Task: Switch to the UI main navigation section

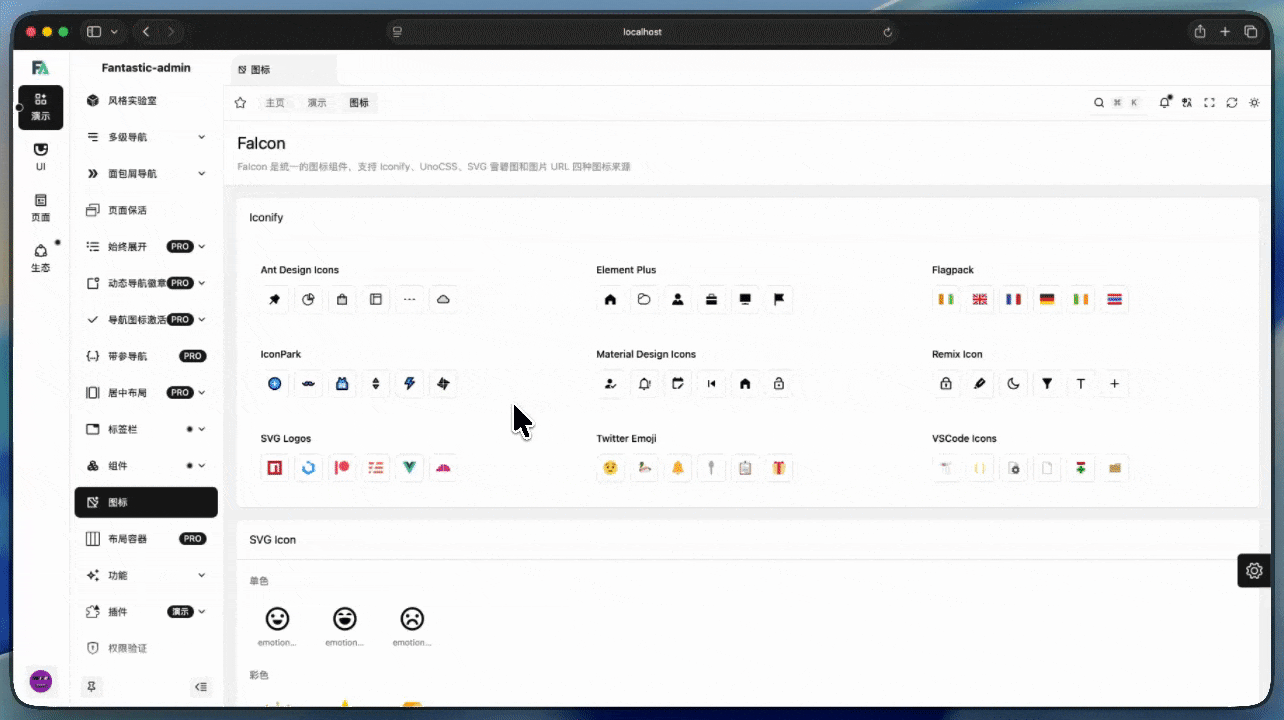Action: tap(40, 157)
